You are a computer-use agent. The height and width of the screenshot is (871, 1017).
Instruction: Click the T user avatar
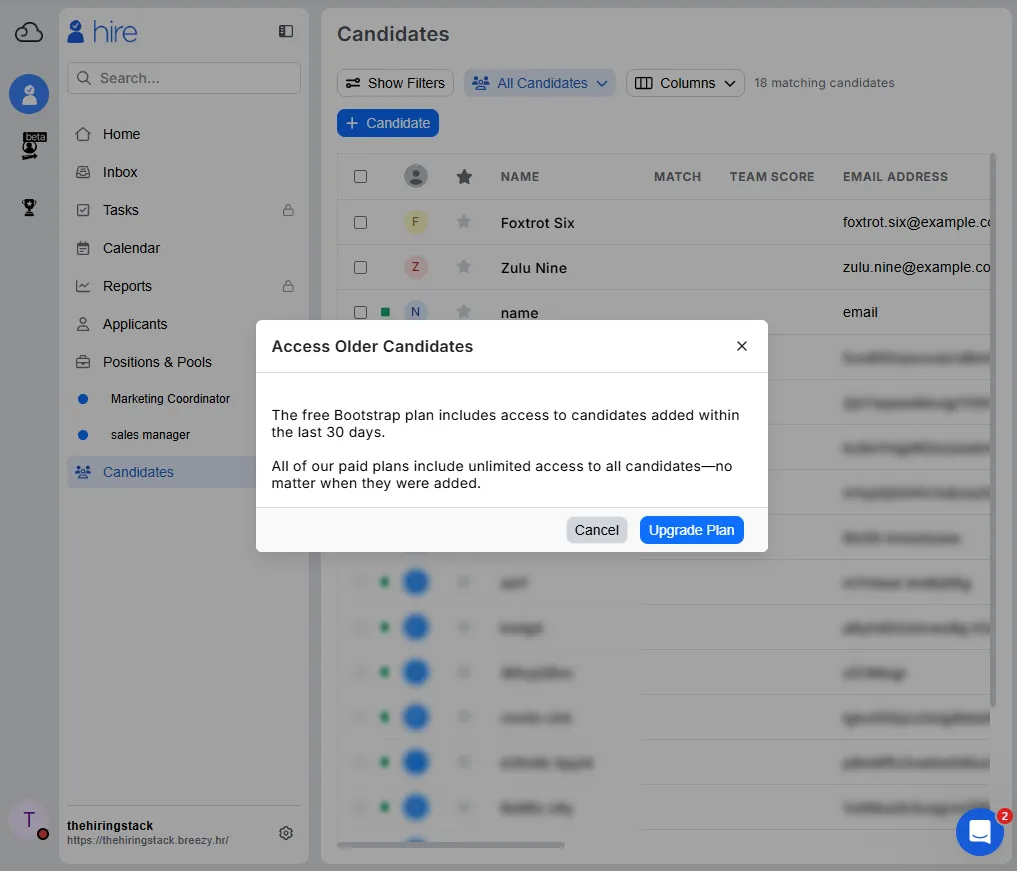29,820
